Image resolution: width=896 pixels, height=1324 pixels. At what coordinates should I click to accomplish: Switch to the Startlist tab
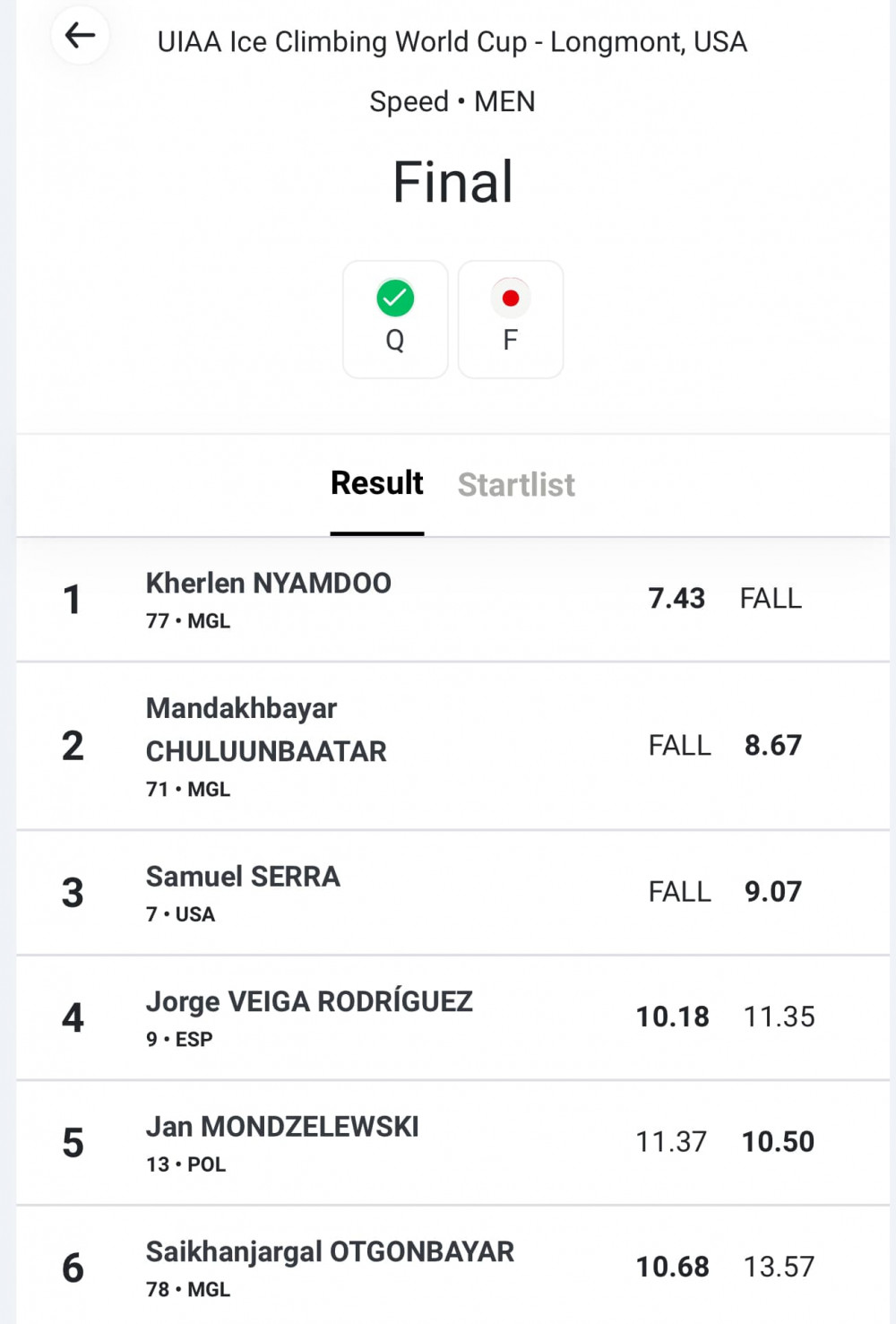tap(516, 485)
